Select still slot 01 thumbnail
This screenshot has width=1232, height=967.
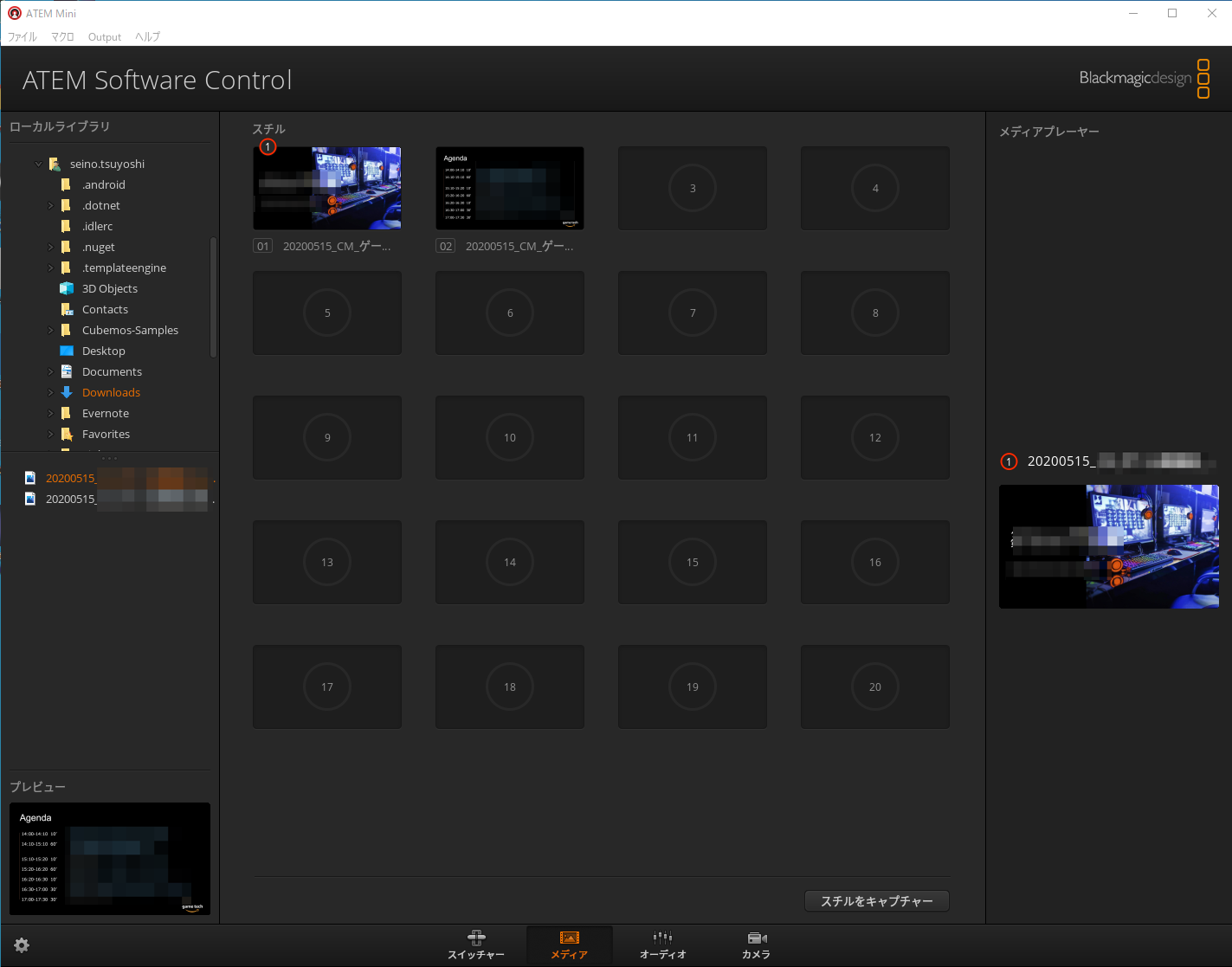[x=327, y=188]
